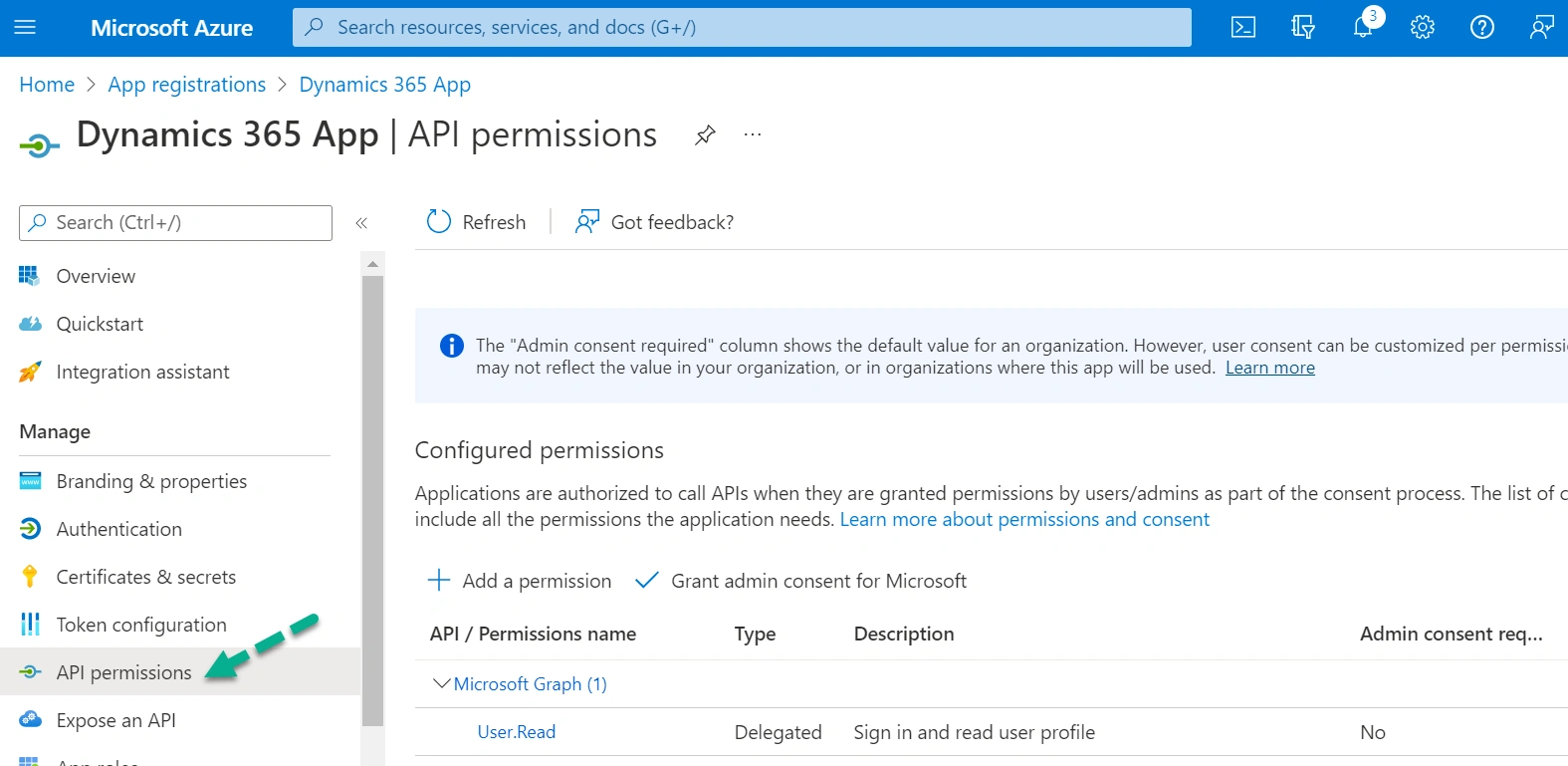This screenshot has width=1568, height=766.
Task: Click Got feedback? button label
Action: click(672, 222)
